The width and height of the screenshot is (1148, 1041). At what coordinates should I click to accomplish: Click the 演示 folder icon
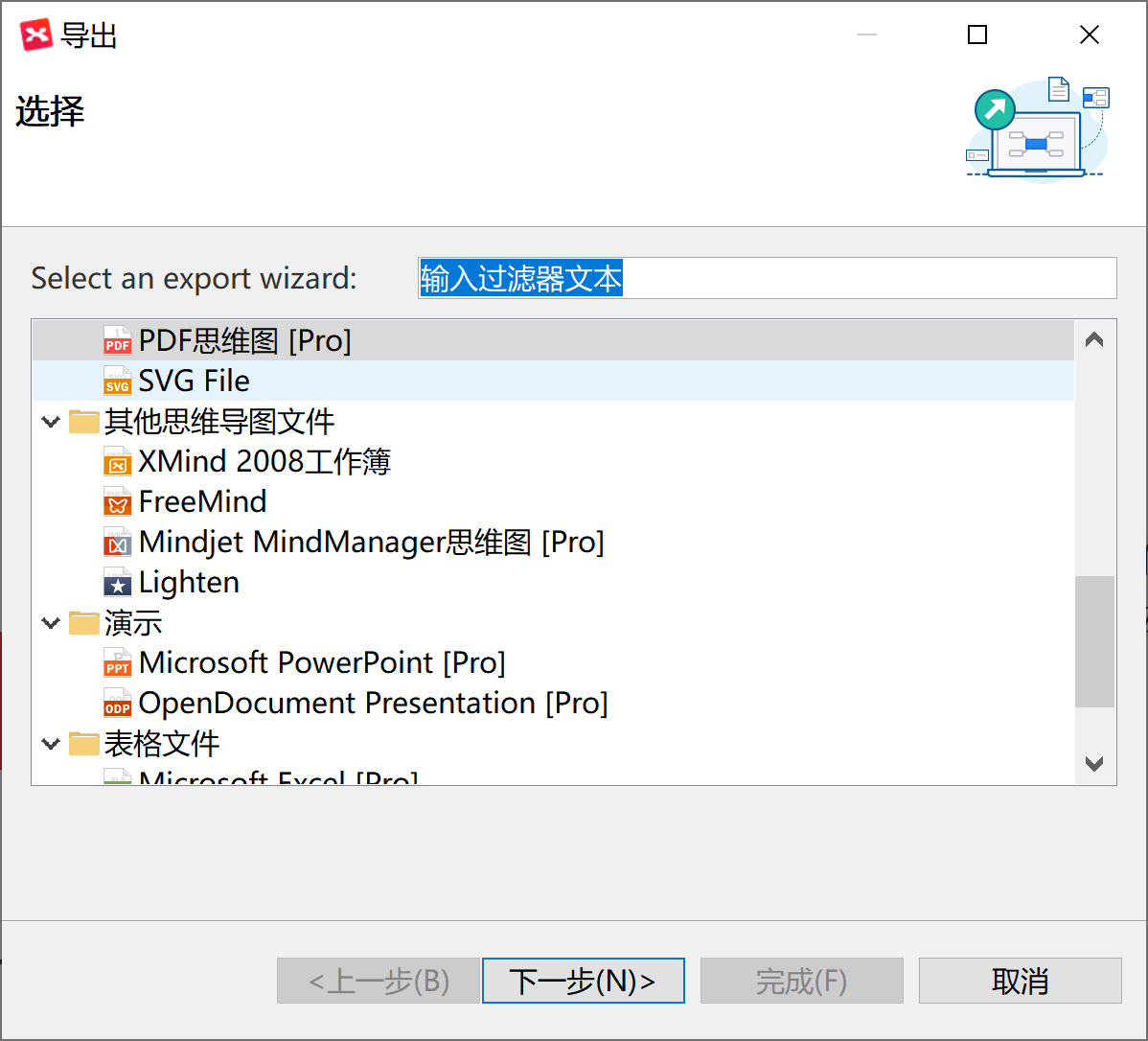83,623
